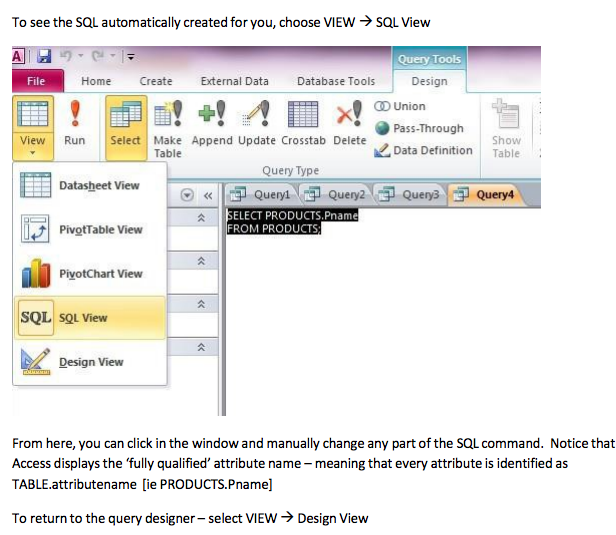Screen dimensions: 616x535
Task: Switch to the Query4 document tab
Action: (x=484, y=194)
